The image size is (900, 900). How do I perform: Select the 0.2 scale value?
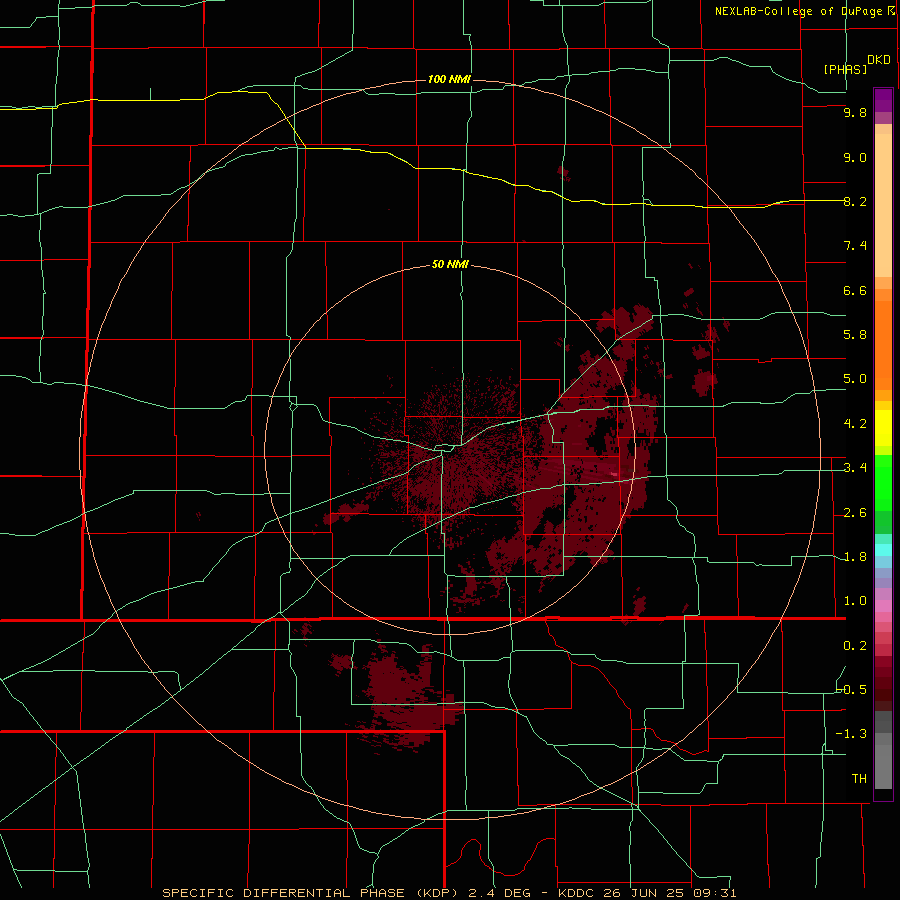pos(855,646)
